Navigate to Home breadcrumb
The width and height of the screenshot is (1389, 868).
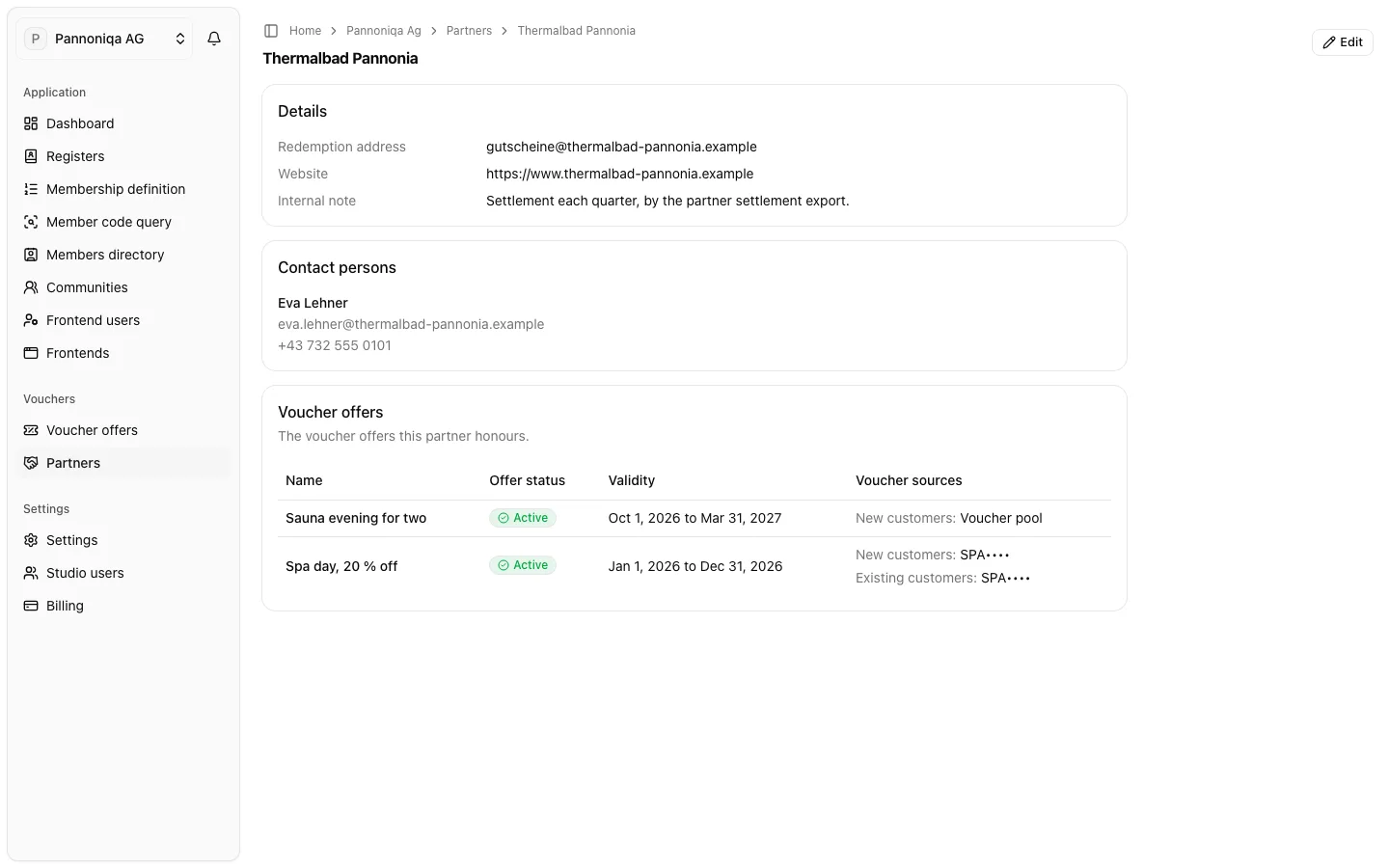click(305, 31)
